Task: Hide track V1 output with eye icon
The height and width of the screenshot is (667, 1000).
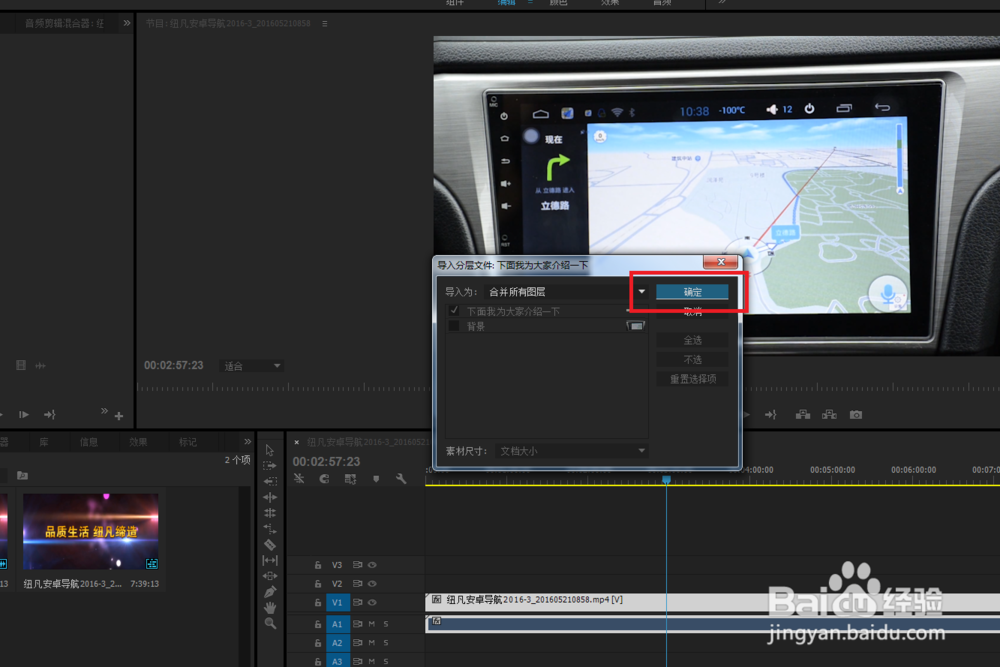Action: [372, 603]
